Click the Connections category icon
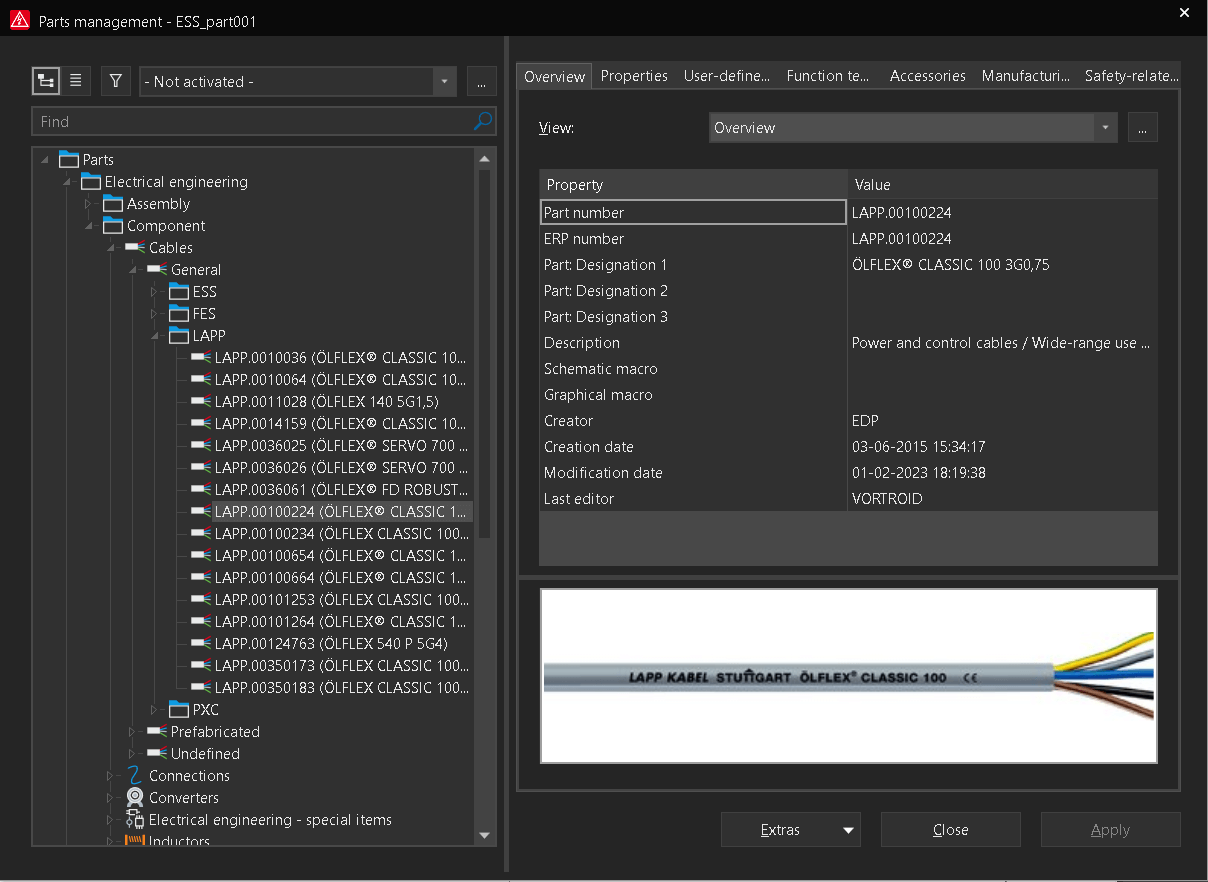The height and width of the screenshot is (882, 1208). (135, 776)
